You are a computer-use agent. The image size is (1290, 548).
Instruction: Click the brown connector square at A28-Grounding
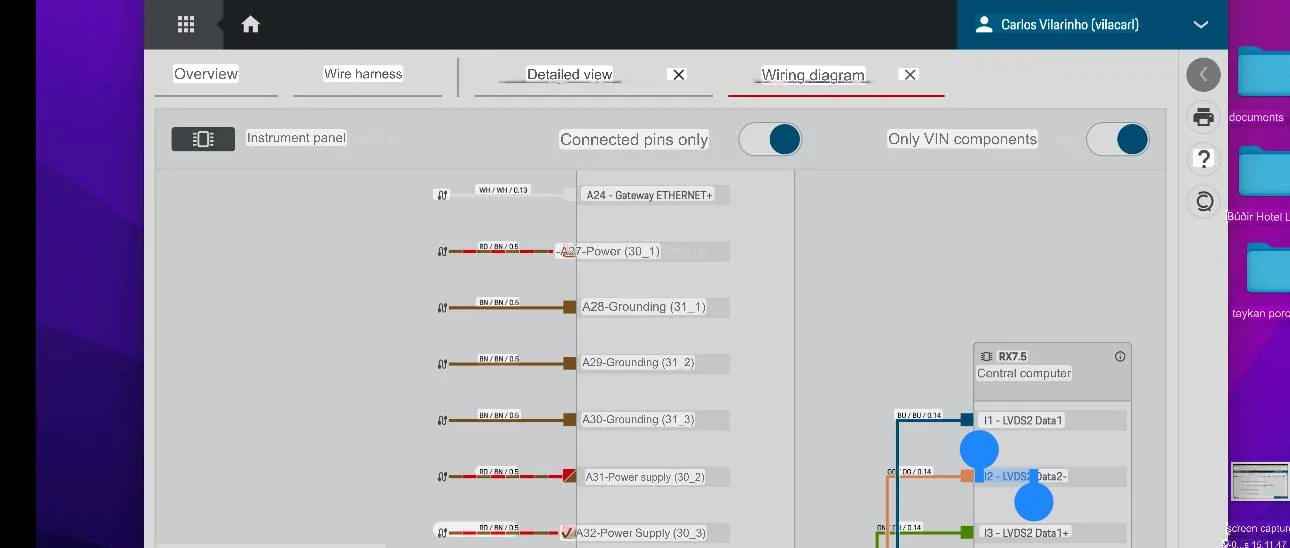pos(569,307)
